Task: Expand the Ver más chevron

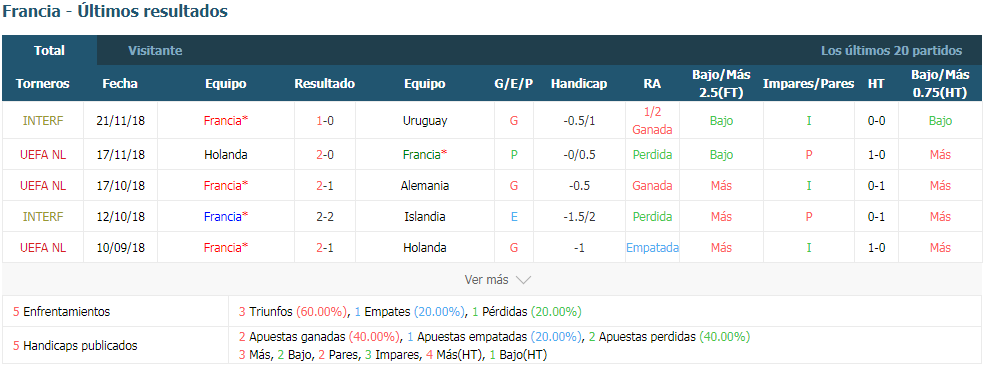Action: (523, 280)
